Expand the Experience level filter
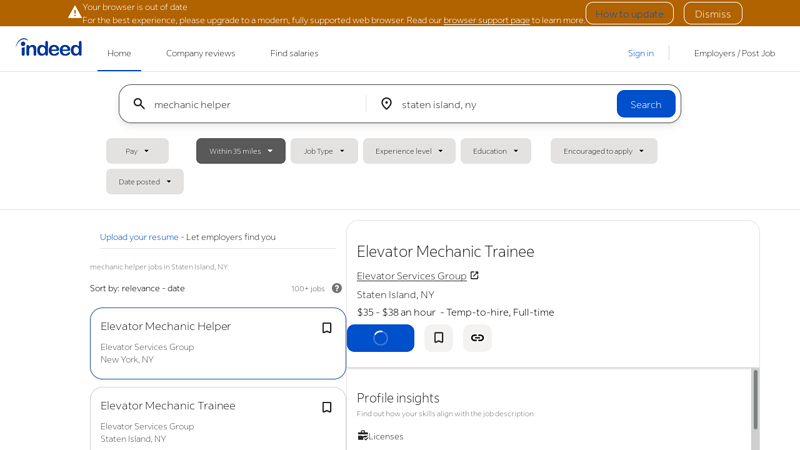 click(x=409, y=151)
